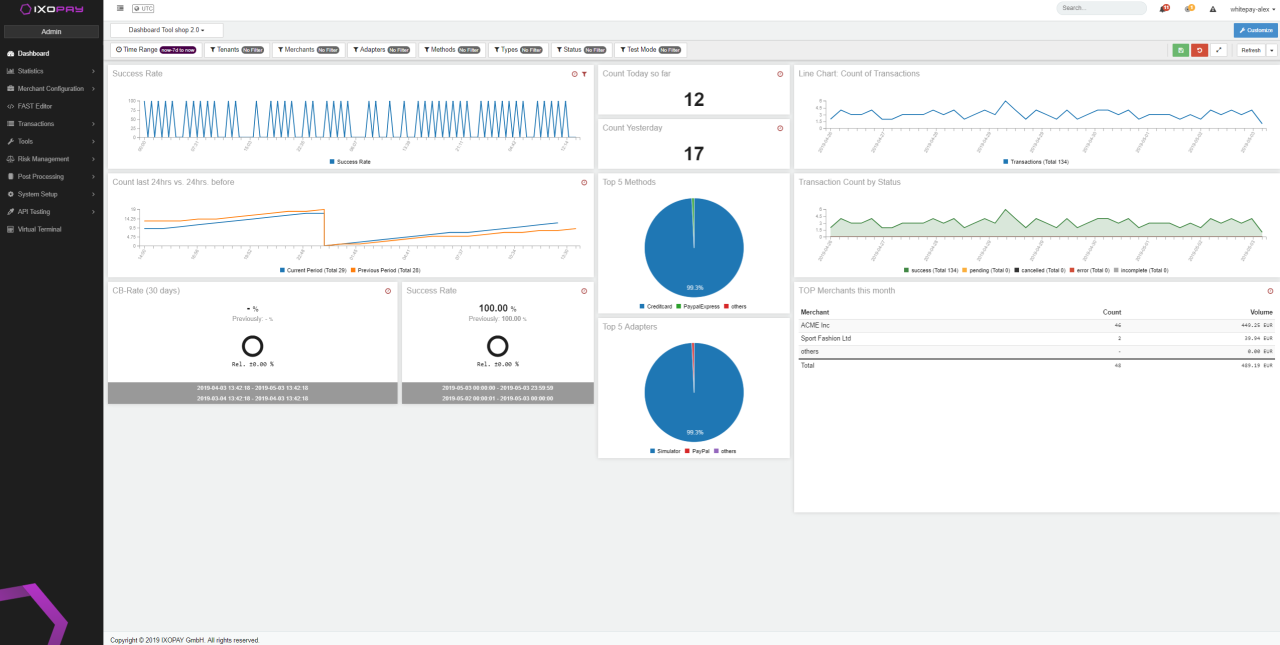Open the Dashboard Tool shop 2.0 dropdown

[x=166, y=30]
